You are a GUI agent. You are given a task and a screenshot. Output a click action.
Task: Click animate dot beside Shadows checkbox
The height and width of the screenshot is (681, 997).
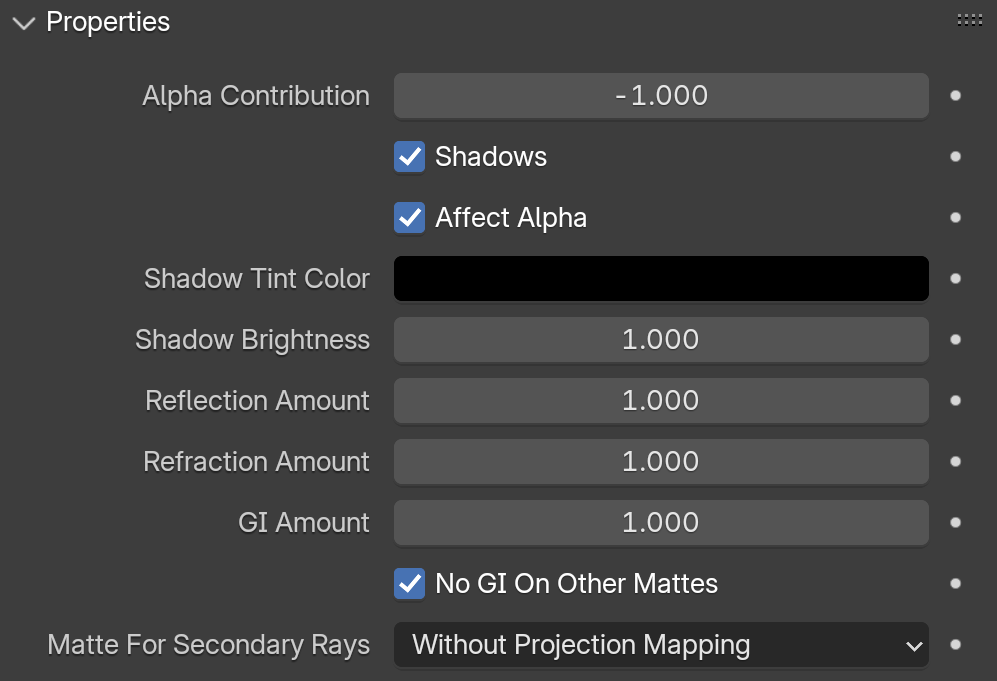pyautogui.click(x=955, y=156)
